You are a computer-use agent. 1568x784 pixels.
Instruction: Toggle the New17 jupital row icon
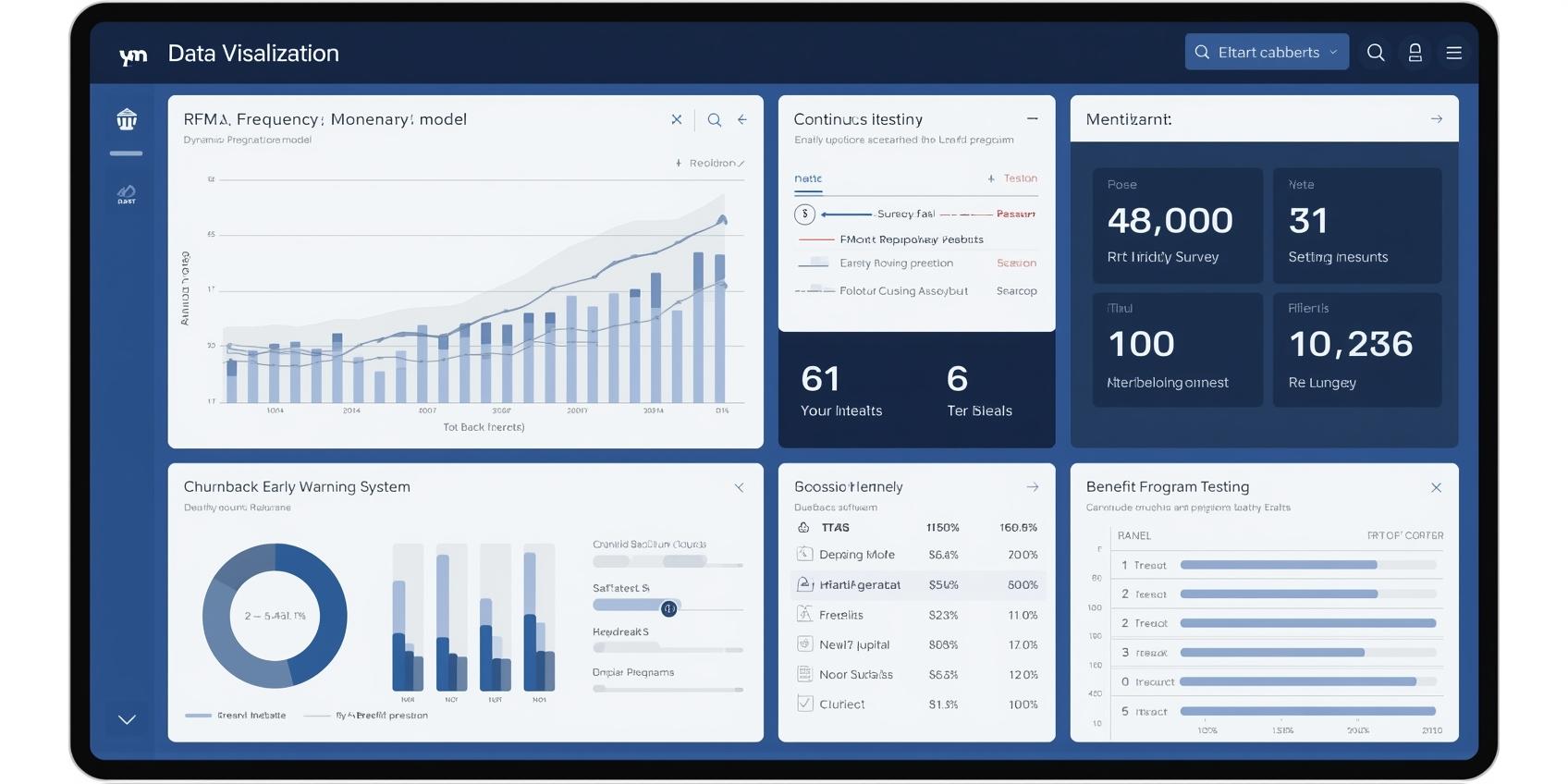(804, 644)
